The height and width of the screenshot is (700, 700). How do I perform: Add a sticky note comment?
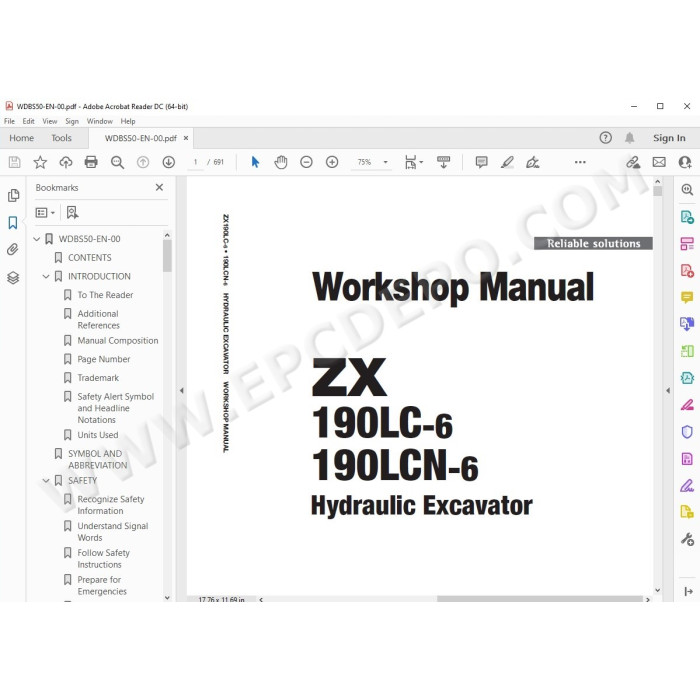(x=481, y=162)
